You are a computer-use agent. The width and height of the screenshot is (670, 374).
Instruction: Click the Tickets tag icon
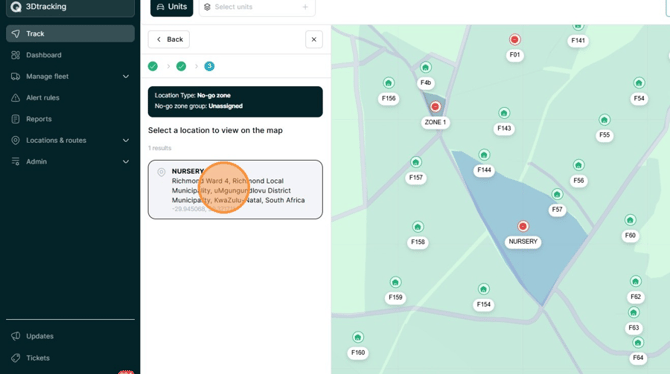[15, 358]
